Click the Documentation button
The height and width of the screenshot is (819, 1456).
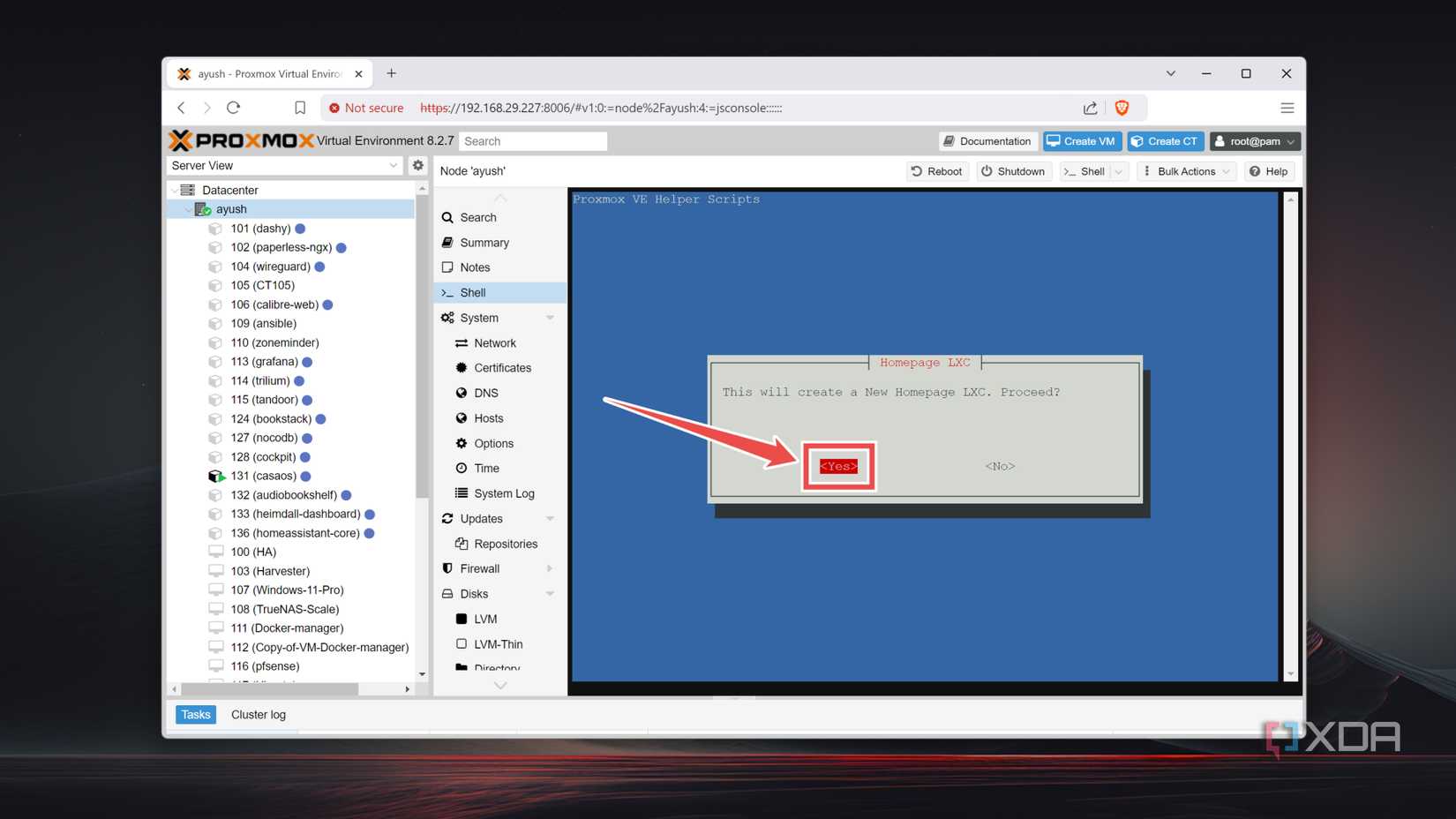point(987,141)
